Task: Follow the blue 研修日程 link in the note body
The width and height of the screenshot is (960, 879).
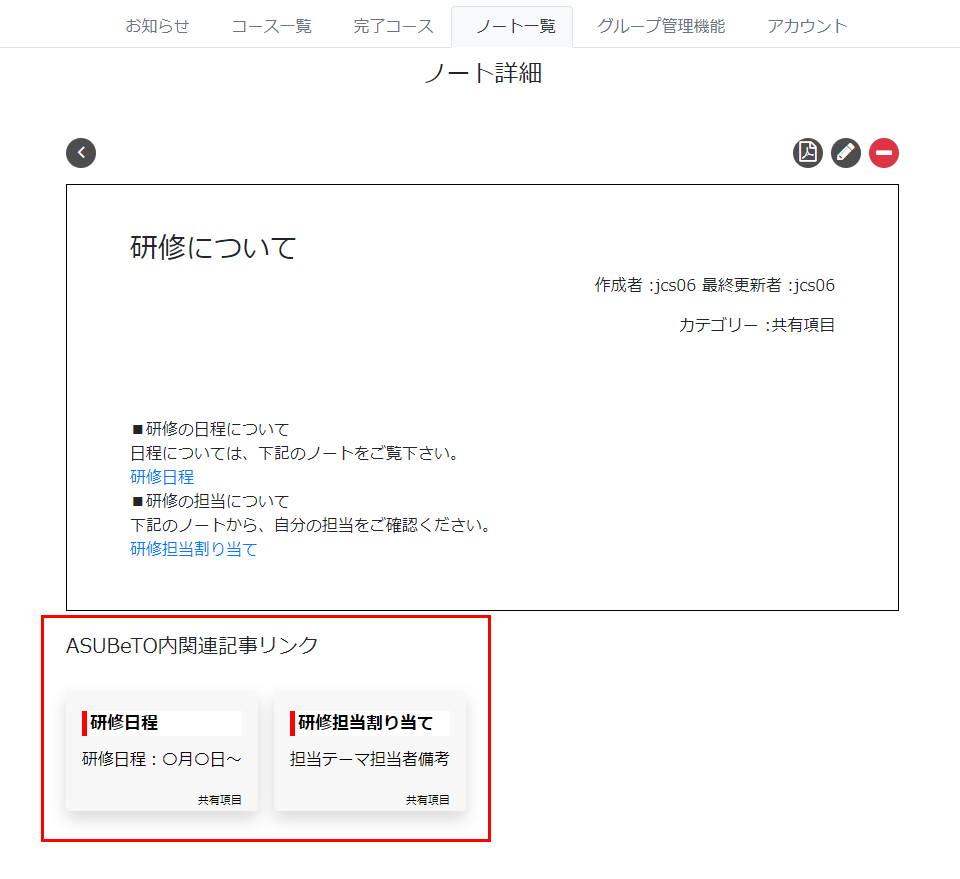Action: click(x=162, y=477)
